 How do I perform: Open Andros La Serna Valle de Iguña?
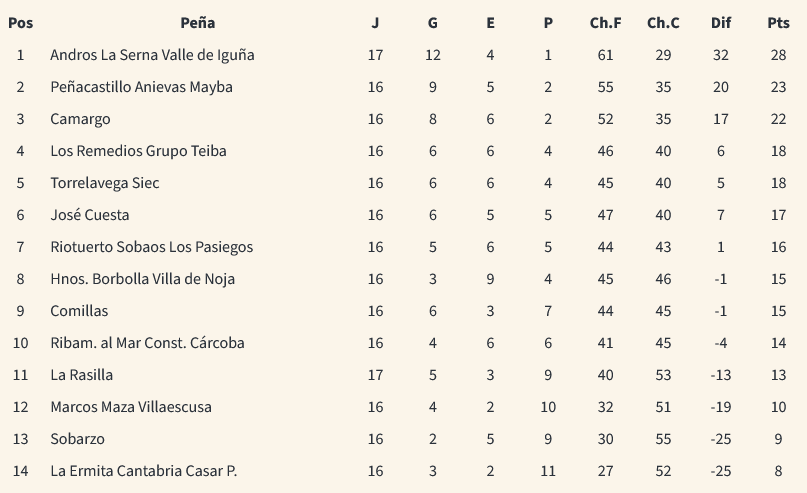point(152,55)
